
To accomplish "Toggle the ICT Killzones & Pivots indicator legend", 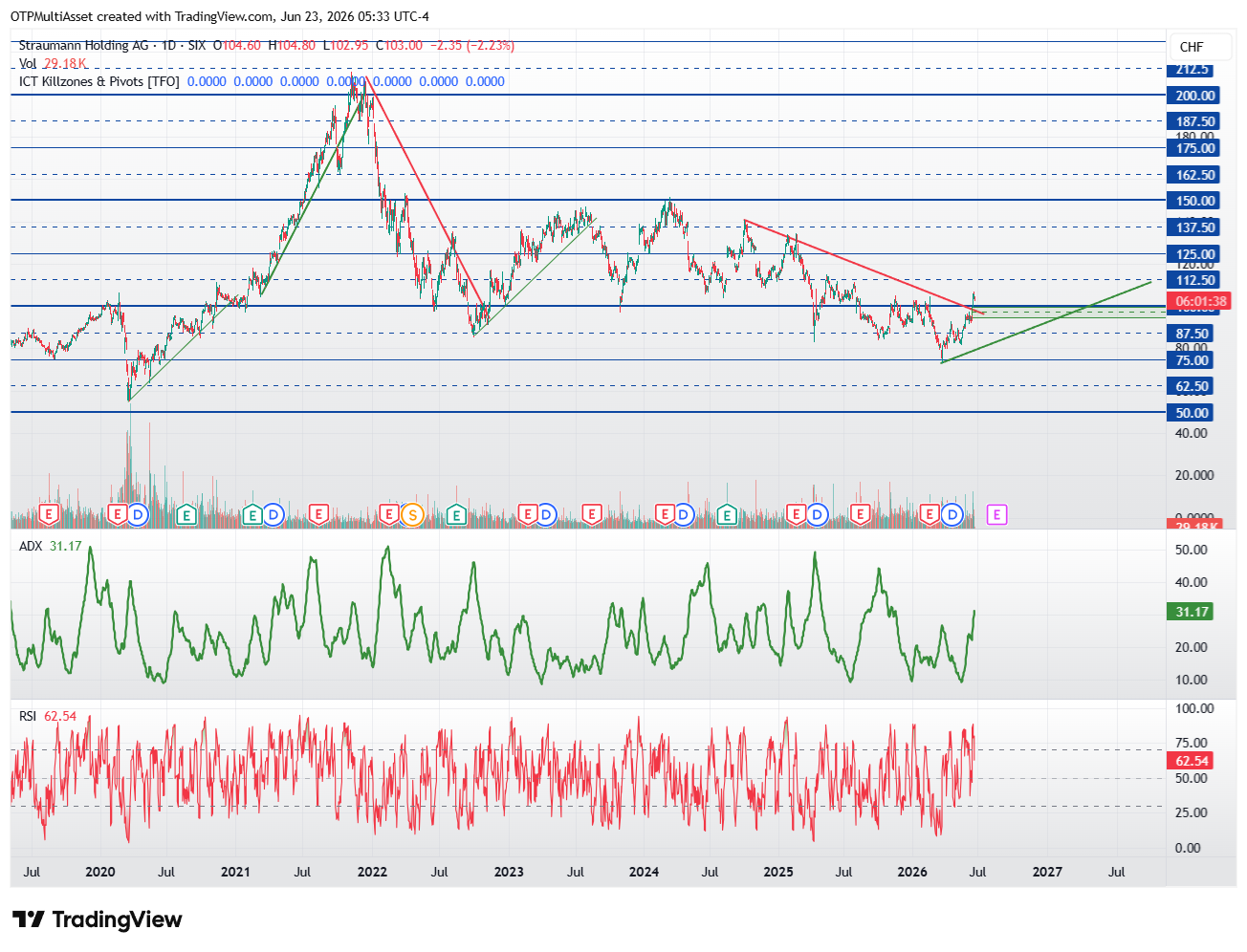I will pos(98,81).
